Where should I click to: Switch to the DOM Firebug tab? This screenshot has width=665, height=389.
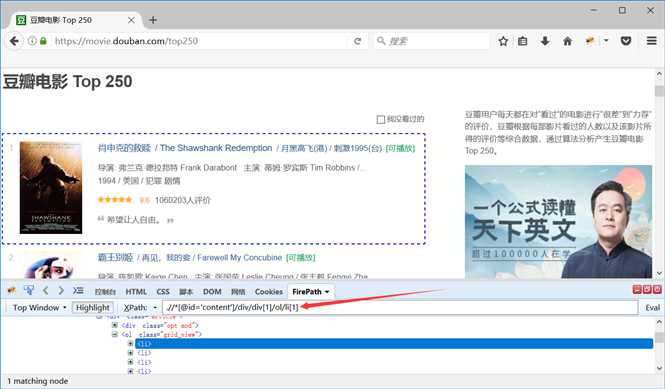[212, 292]
